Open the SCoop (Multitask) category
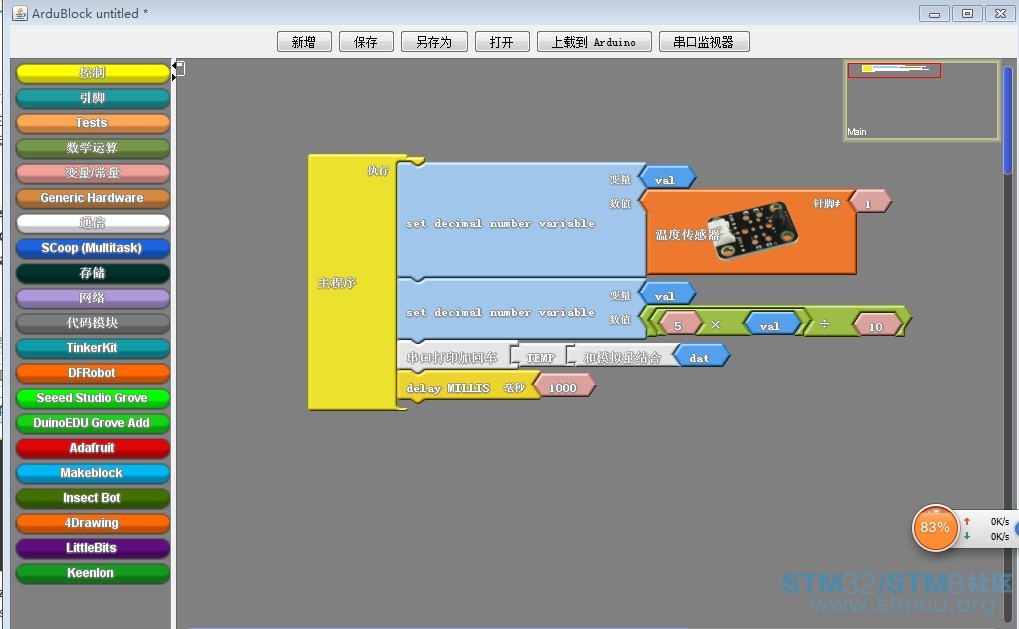 click(x=92, y=248)
